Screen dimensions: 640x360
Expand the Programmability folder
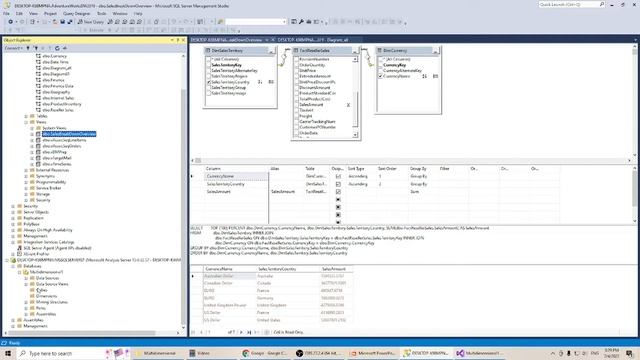coord(26,182)
